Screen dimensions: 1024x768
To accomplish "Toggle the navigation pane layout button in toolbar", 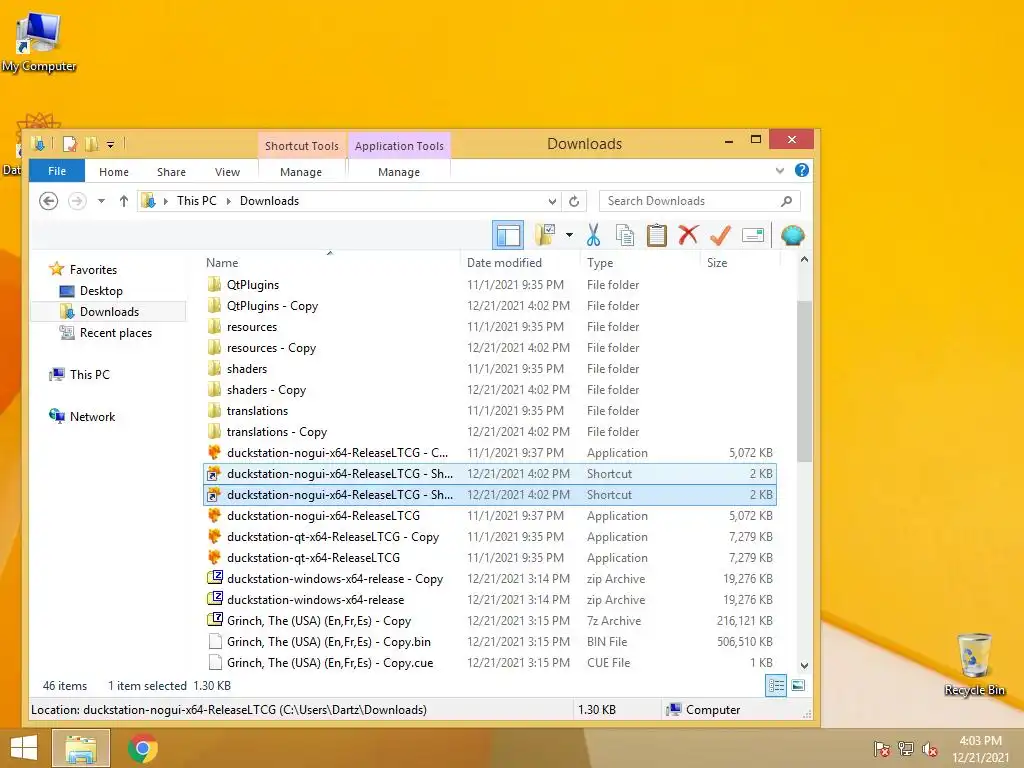I will [x=507, y=235].
